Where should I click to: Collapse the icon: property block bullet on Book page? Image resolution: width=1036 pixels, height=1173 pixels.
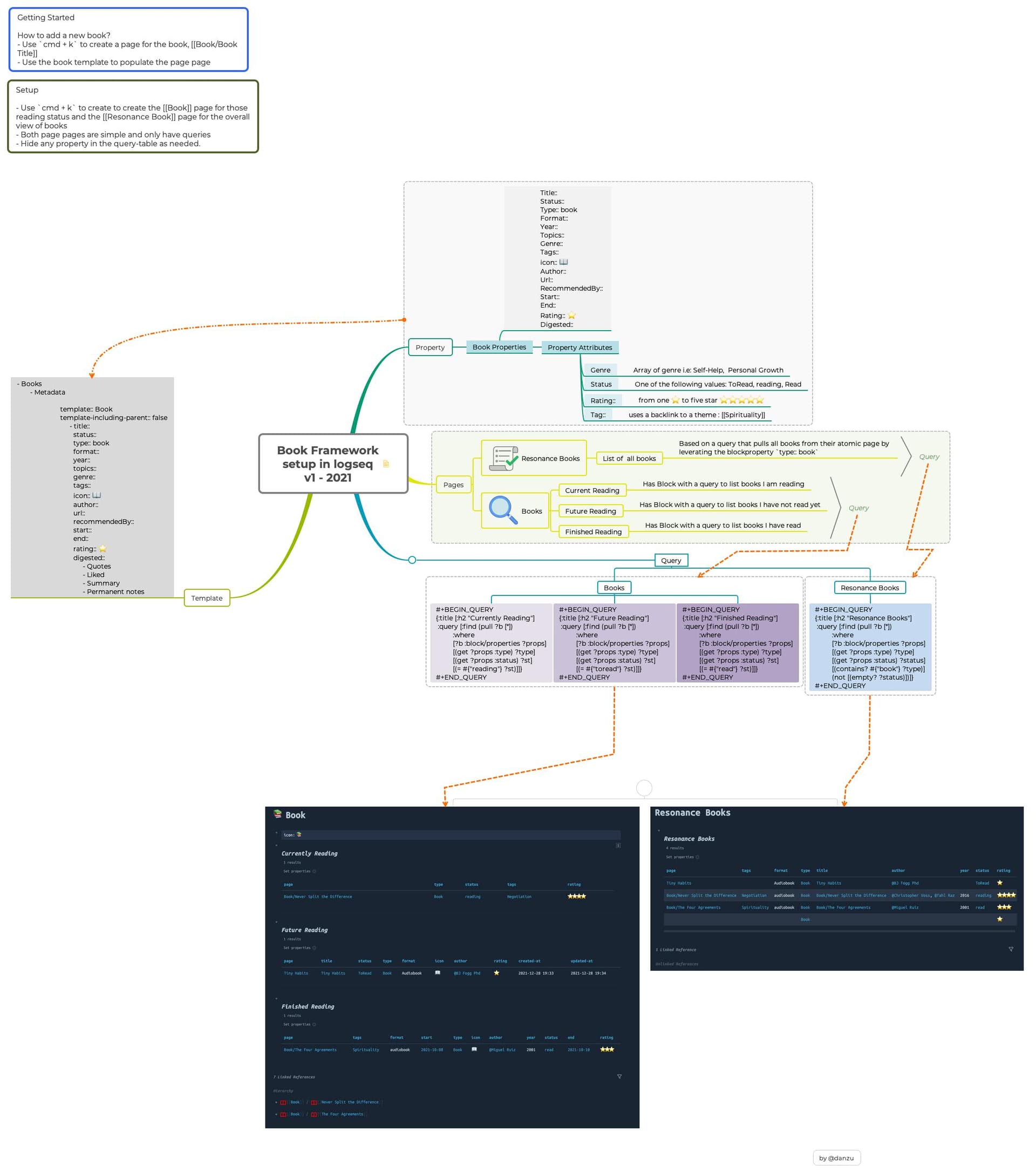pyautogui.click(x=276, y=833)
